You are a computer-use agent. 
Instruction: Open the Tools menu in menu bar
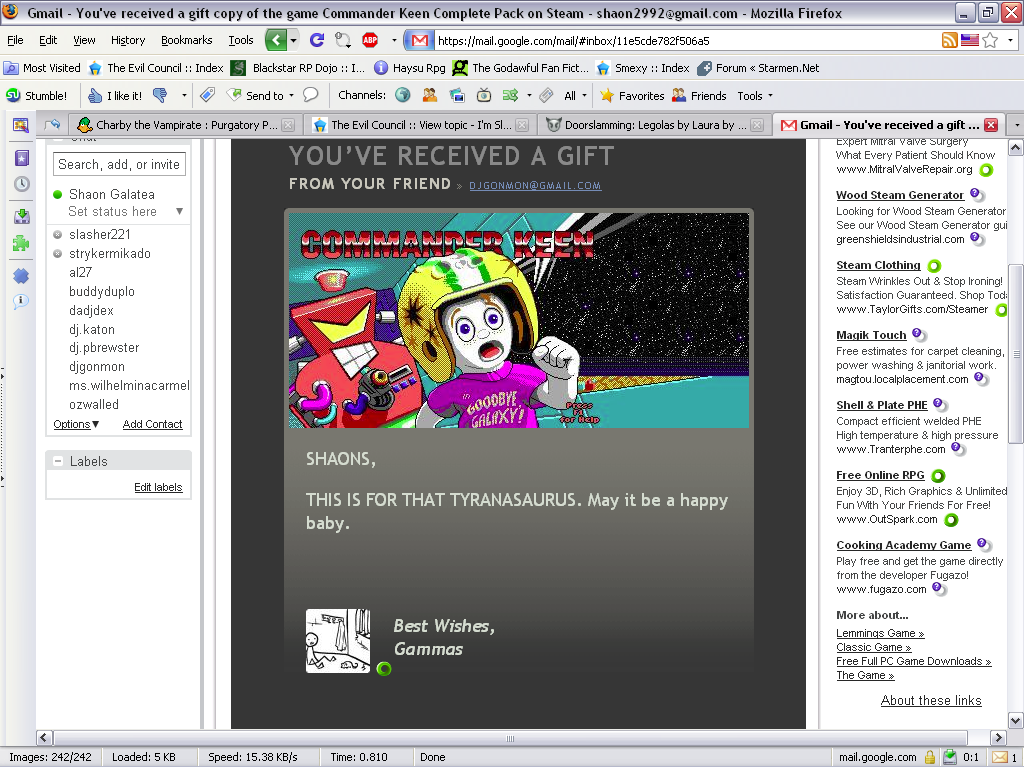pyautogui.click(x=240, y=40)
